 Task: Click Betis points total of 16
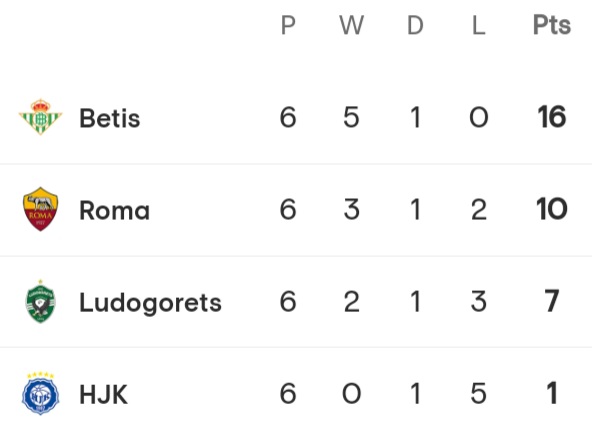pyautogui.click(x=552, y=117)
